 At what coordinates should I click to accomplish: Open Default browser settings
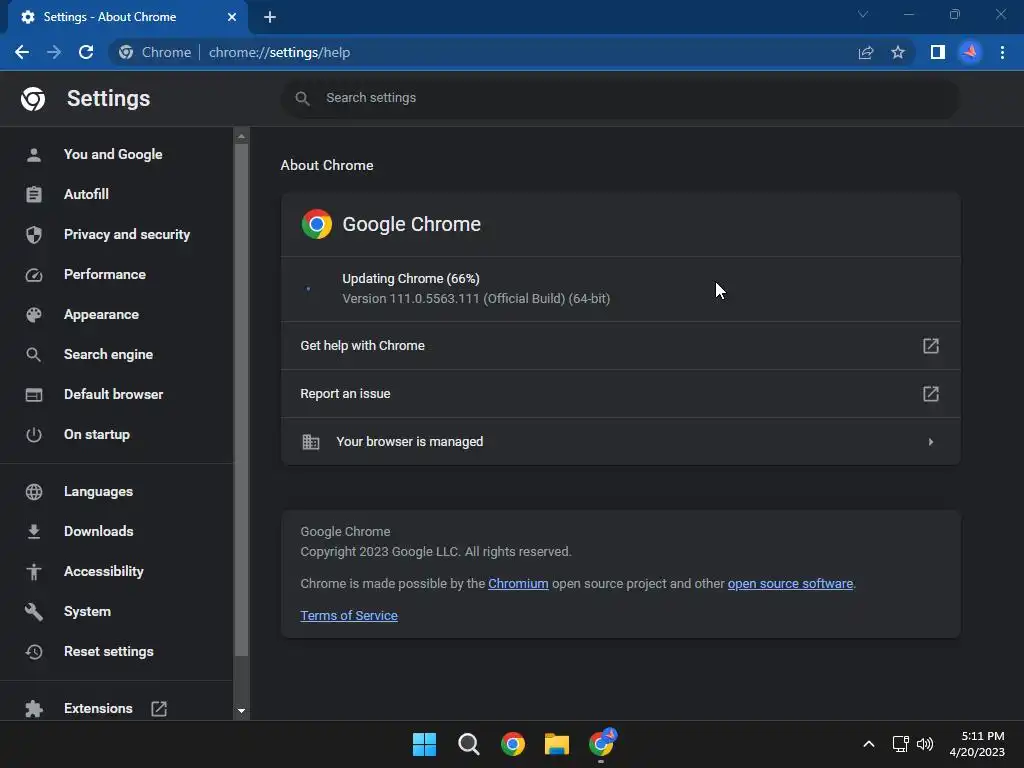click(x=114, y=394)
